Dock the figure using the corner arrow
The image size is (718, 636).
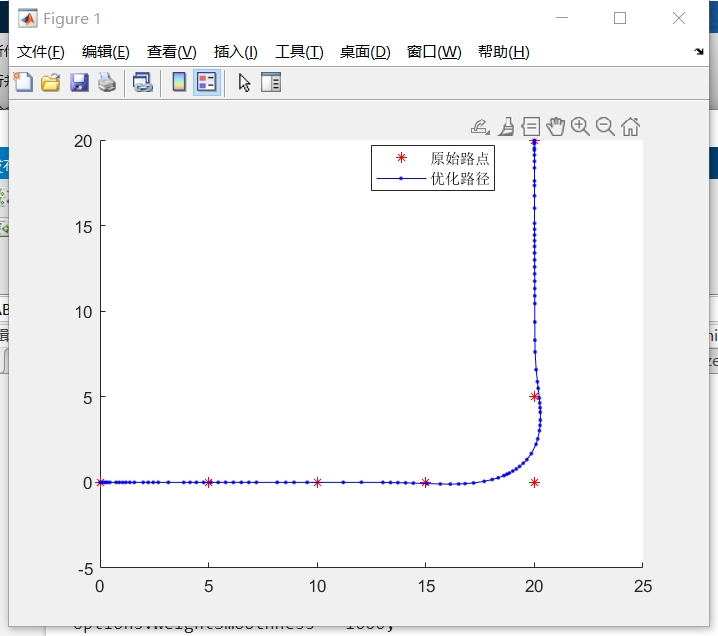pyautogui.click(x=699, y=52)
